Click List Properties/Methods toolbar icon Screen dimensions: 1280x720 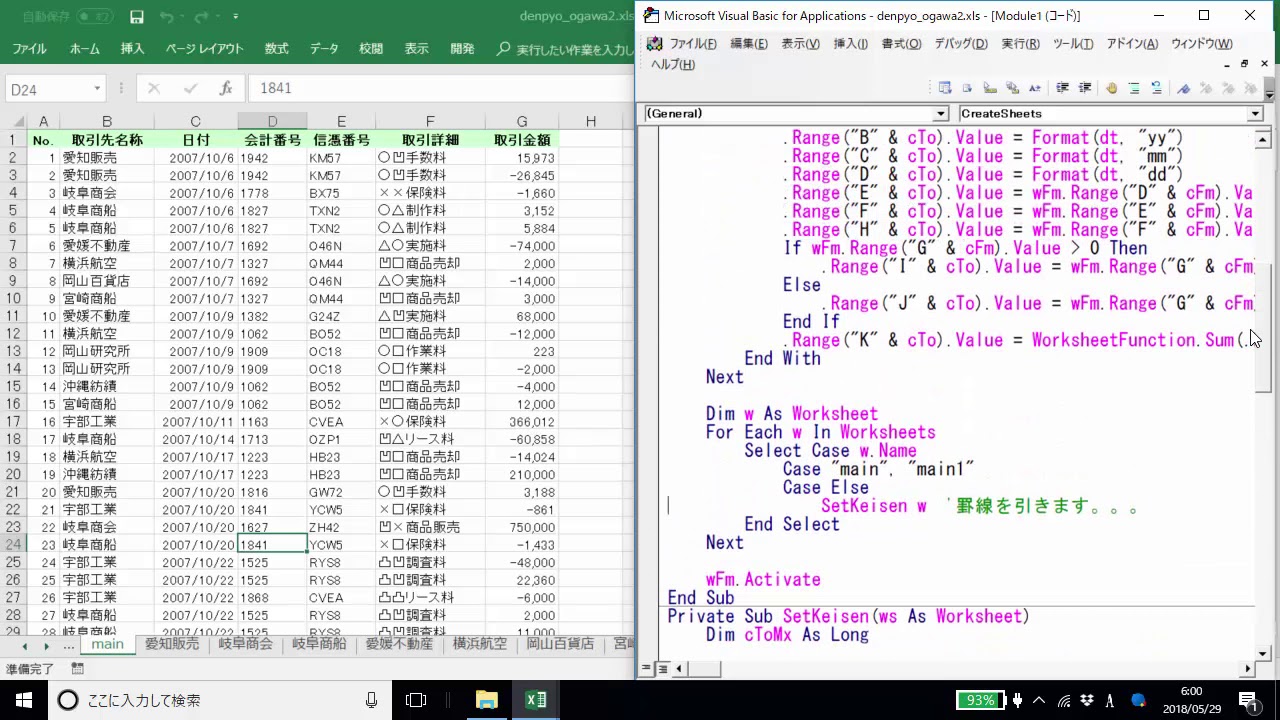coord(944,88)
